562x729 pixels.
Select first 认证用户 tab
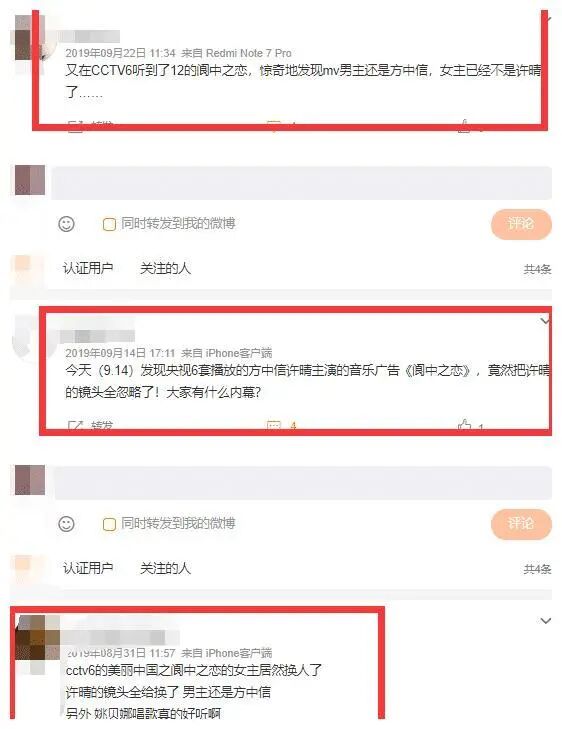[x=88, y=268]
